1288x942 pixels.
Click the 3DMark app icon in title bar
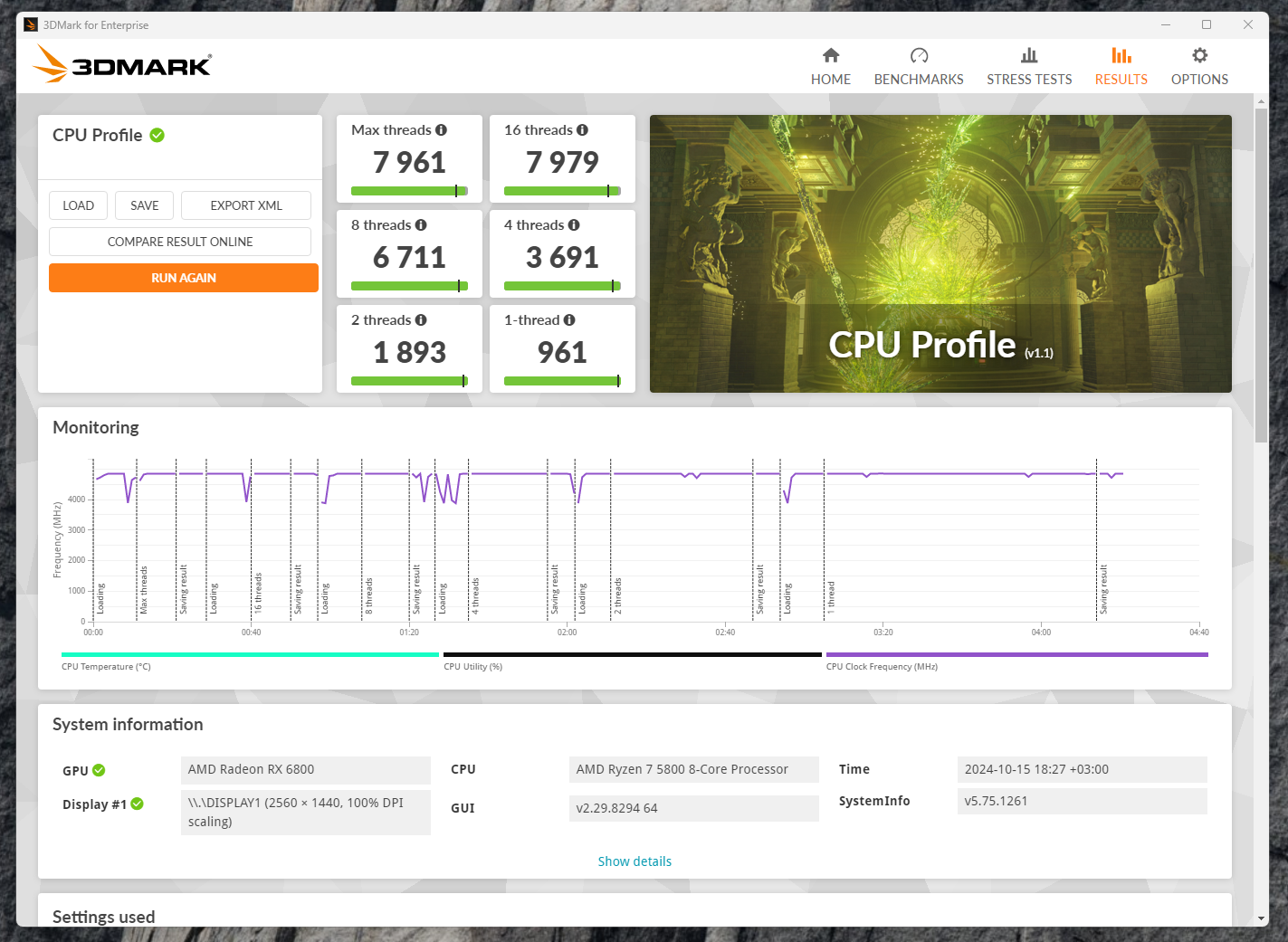[x=31, y=24]
